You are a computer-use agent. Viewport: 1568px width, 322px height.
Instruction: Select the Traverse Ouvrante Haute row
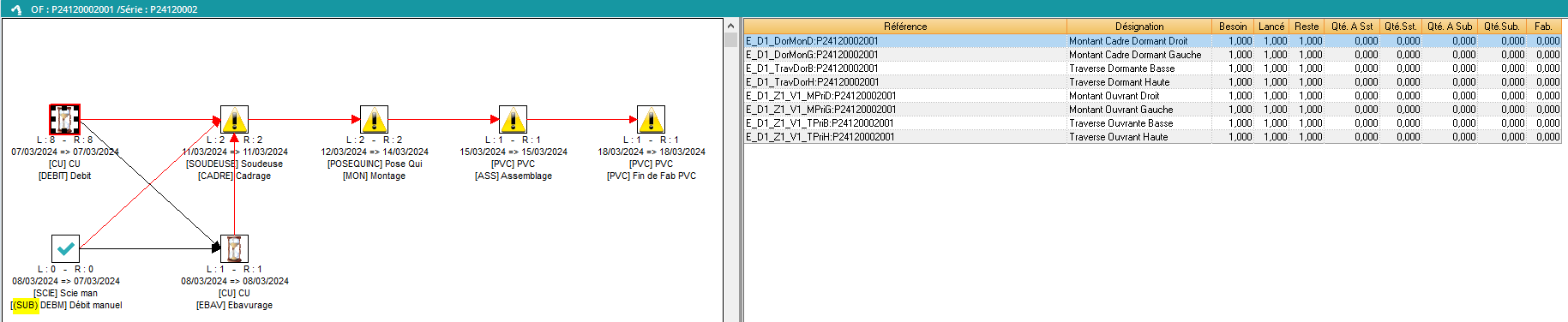click(x=1152, y=137)
